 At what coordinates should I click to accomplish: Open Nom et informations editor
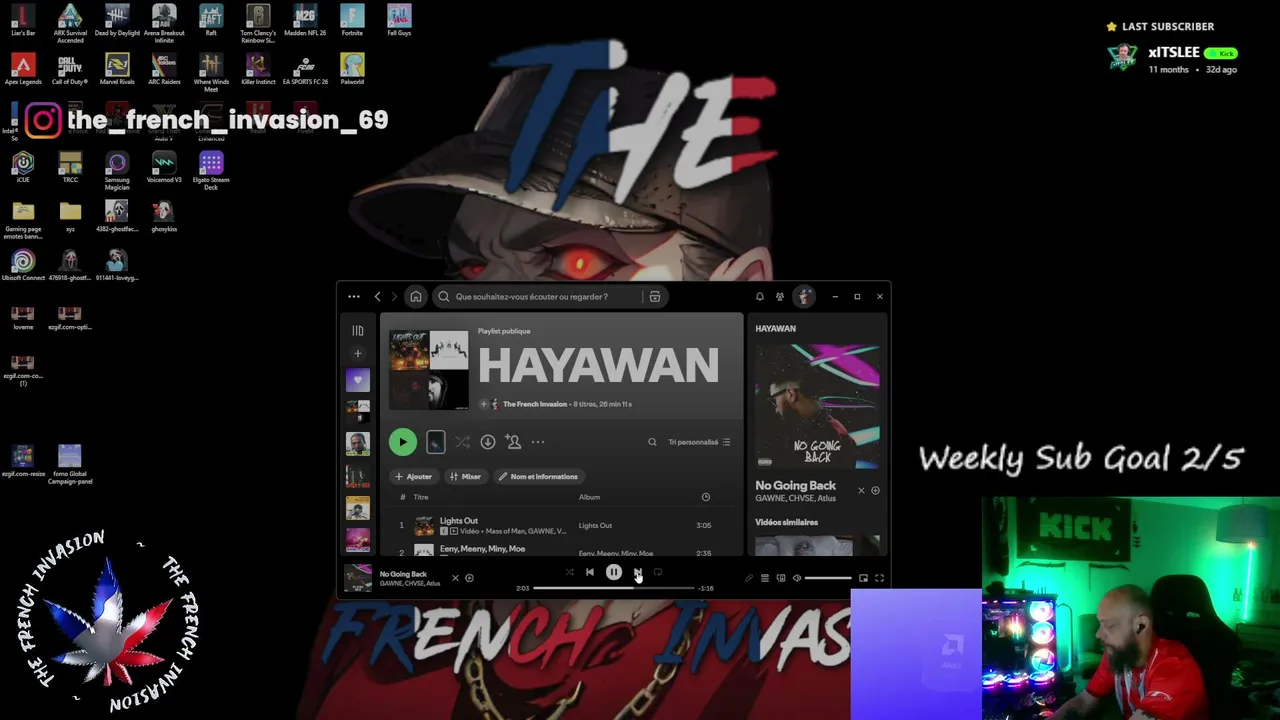[538, 477]
